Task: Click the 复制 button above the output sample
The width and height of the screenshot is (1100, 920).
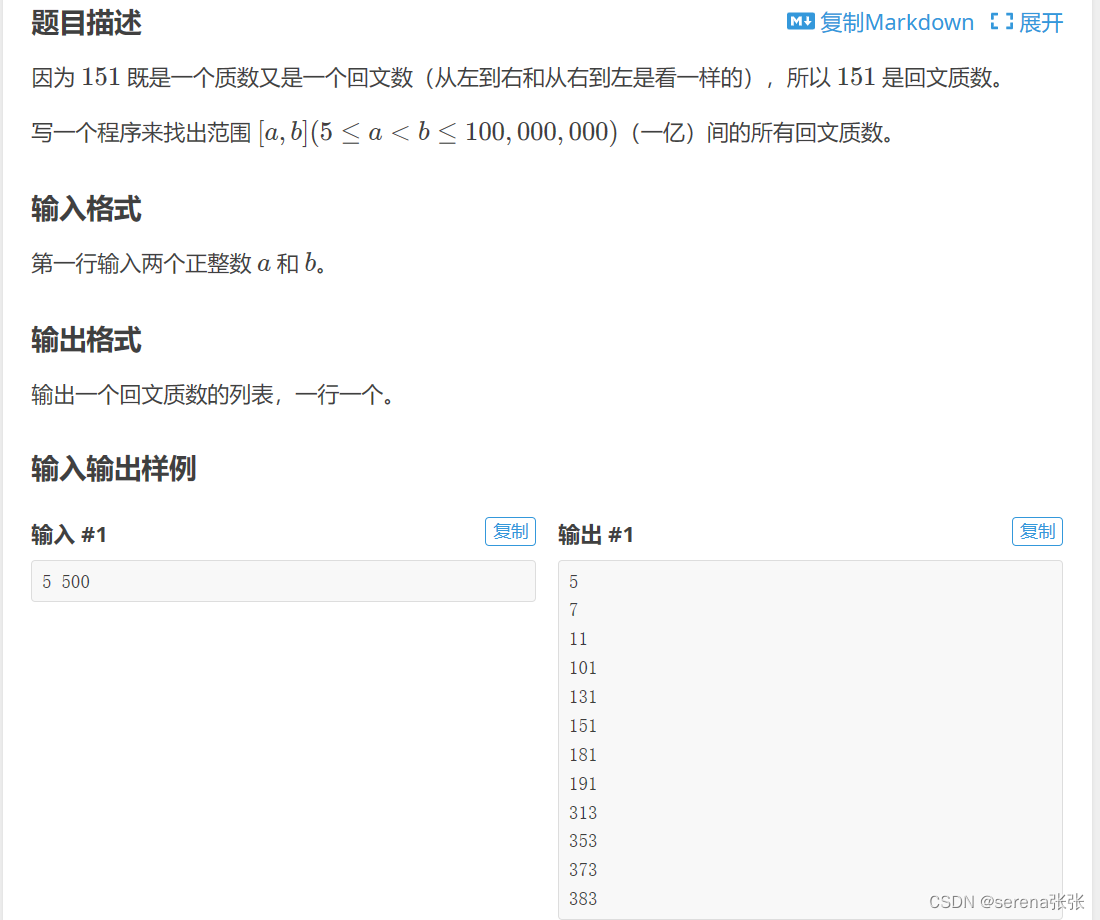Action: pyautogui.click(x=1037, y=531)
